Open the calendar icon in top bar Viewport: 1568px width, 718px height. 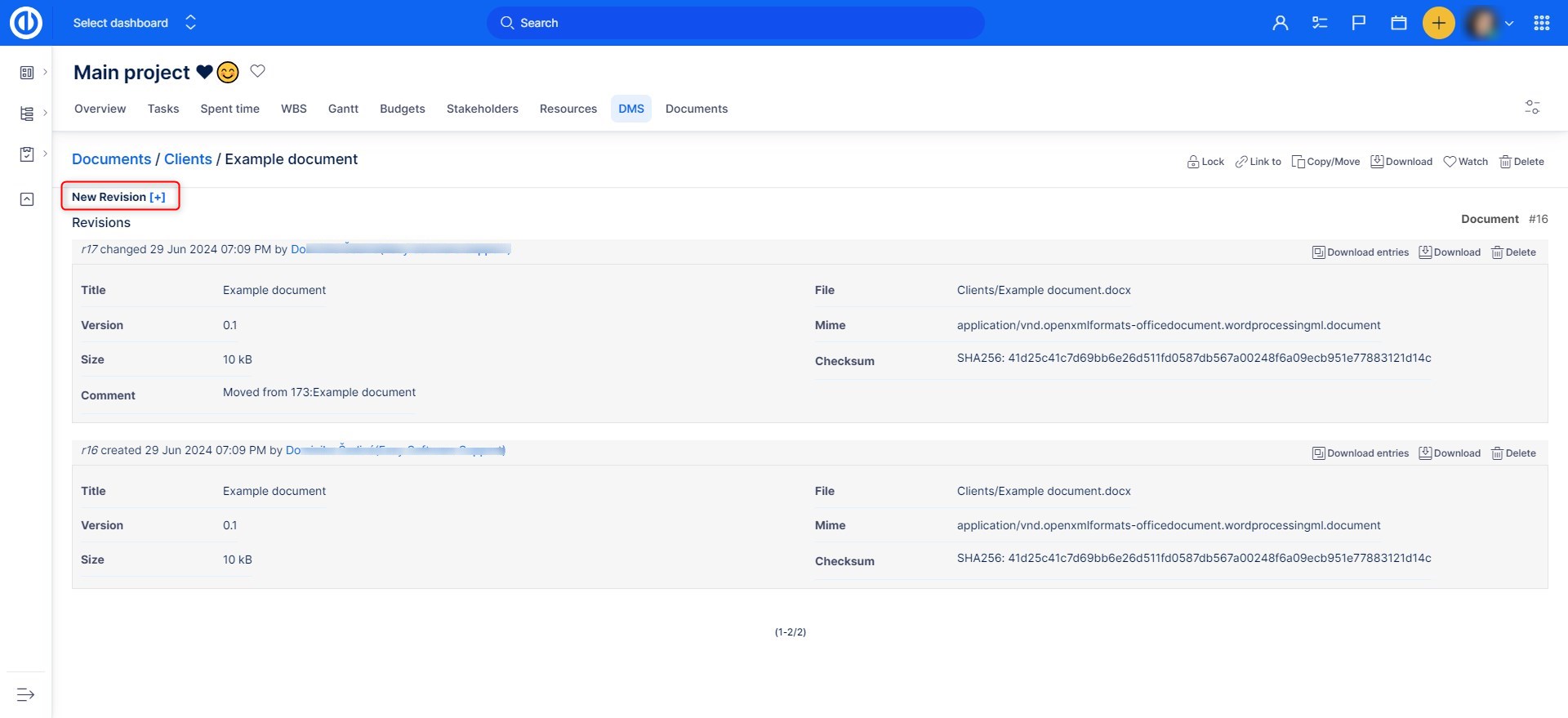[1398, 23]
